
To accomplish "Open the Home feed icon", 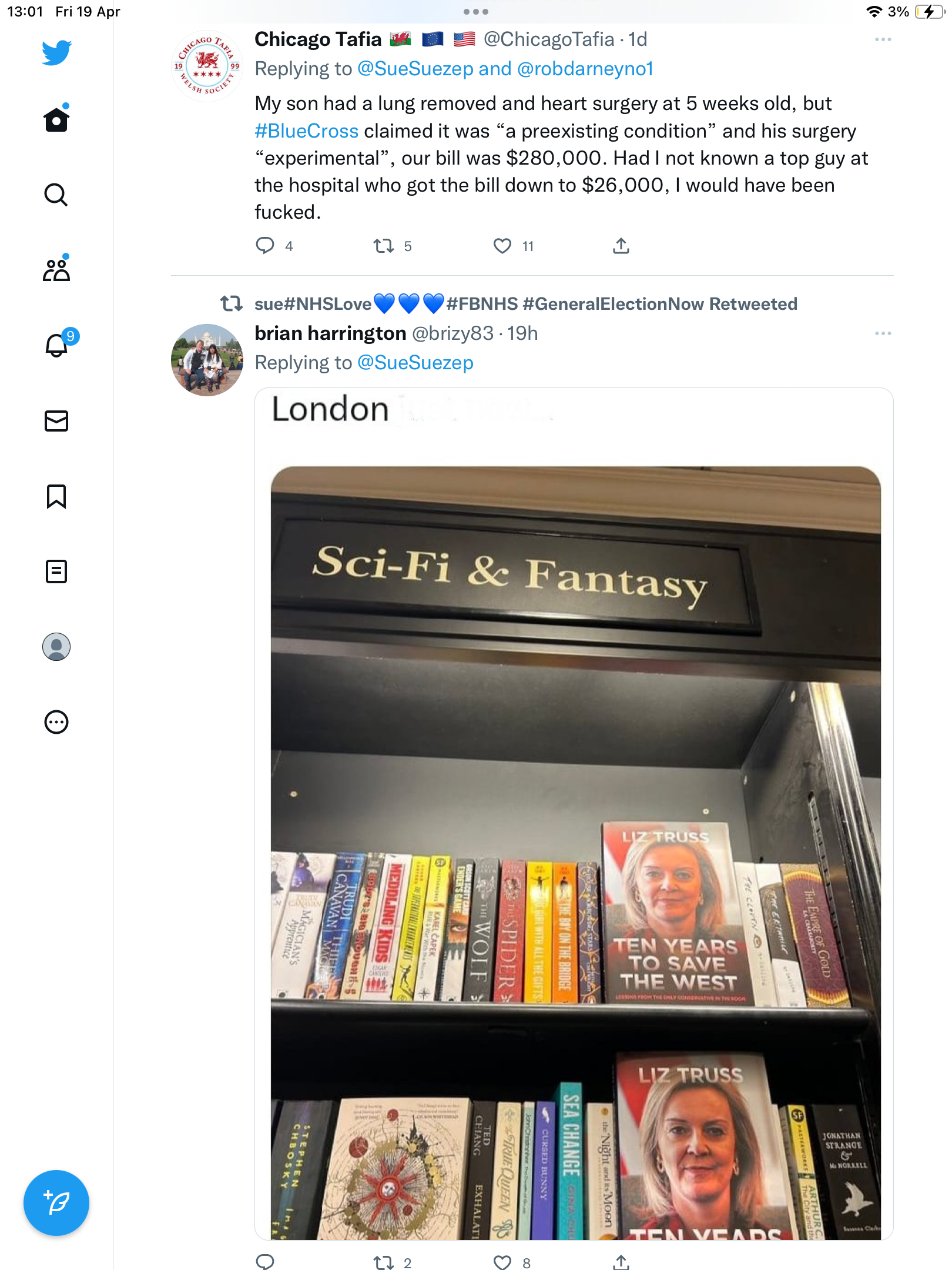I will coord(56,119).
